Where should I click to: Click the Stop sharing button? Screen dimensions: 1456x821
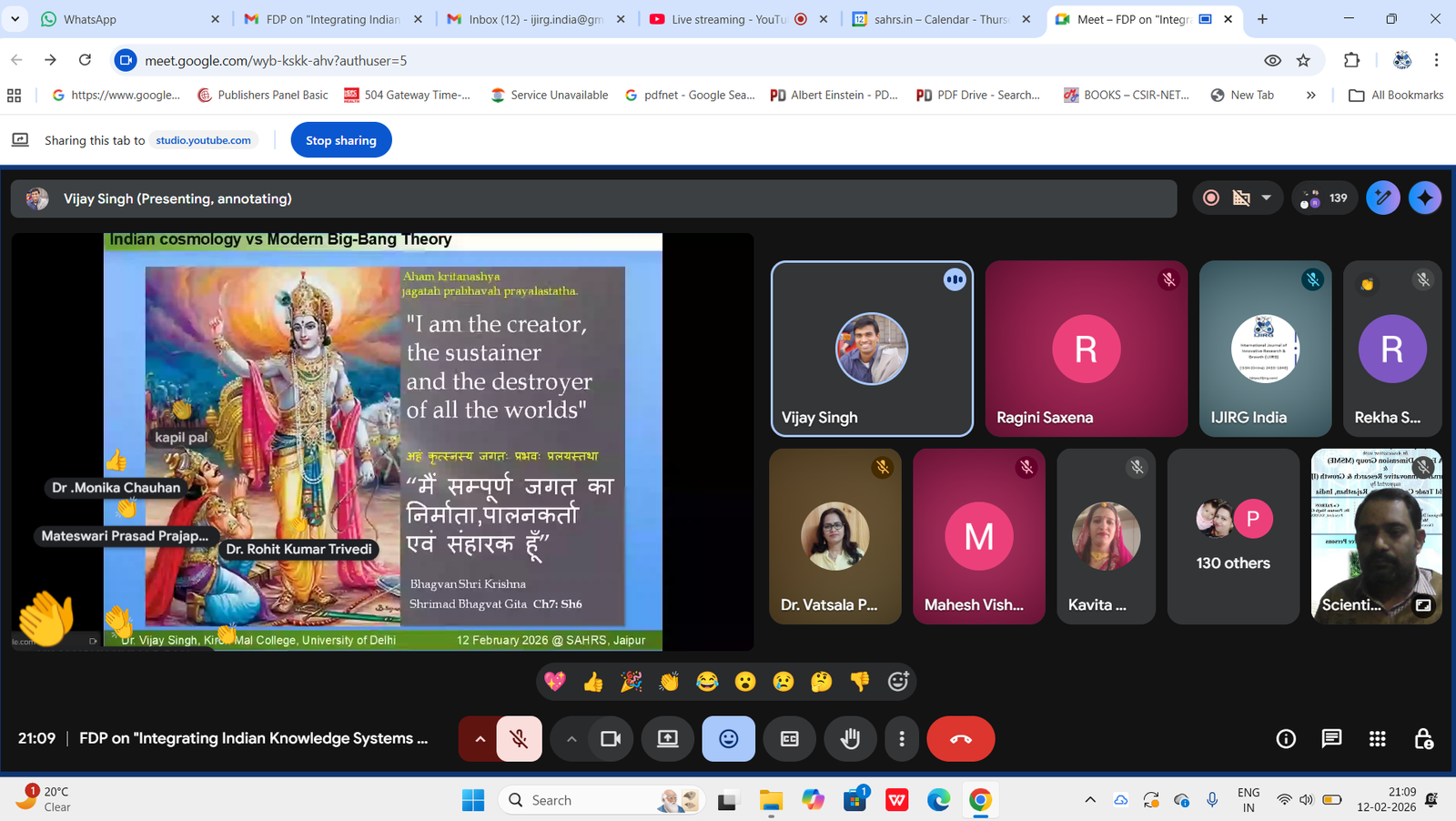coord(340,140)
